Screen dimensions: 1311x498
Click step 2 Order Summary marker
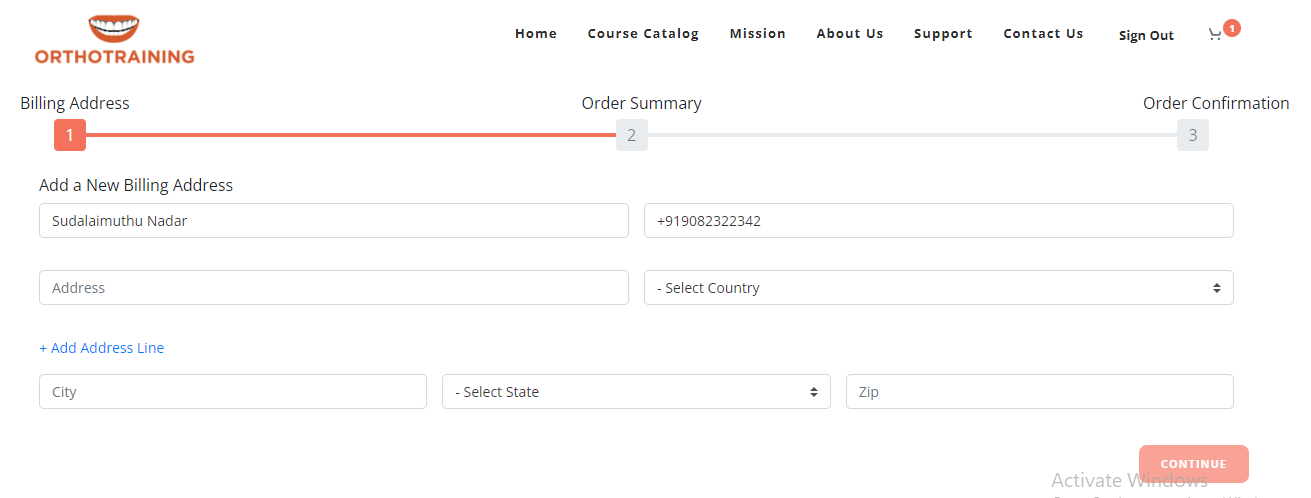click(632, 135)
